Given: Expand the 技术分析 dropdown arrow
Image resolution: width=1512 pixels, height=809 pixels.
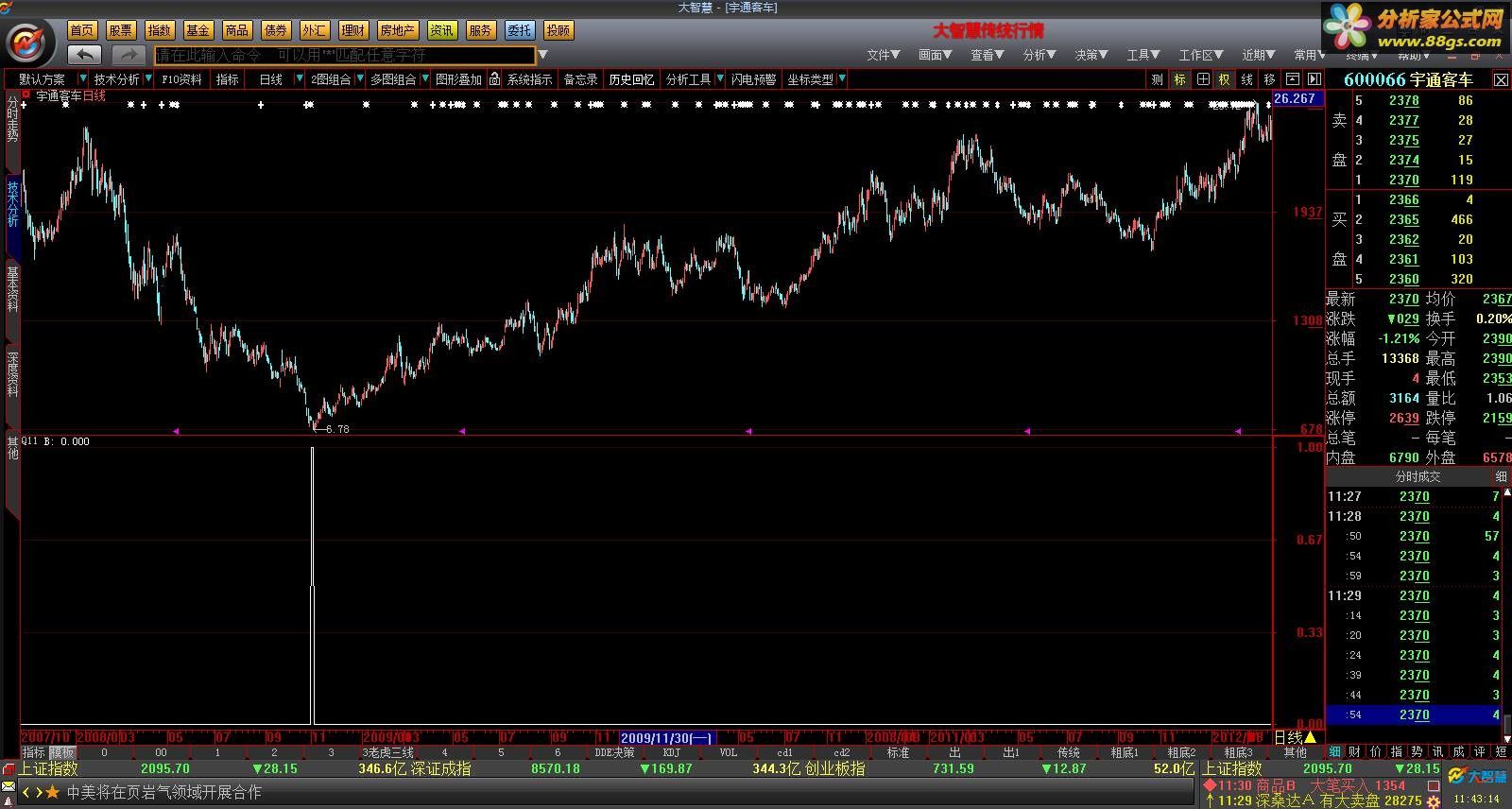Looking at the screenshot, I should (x=147, y=79).
